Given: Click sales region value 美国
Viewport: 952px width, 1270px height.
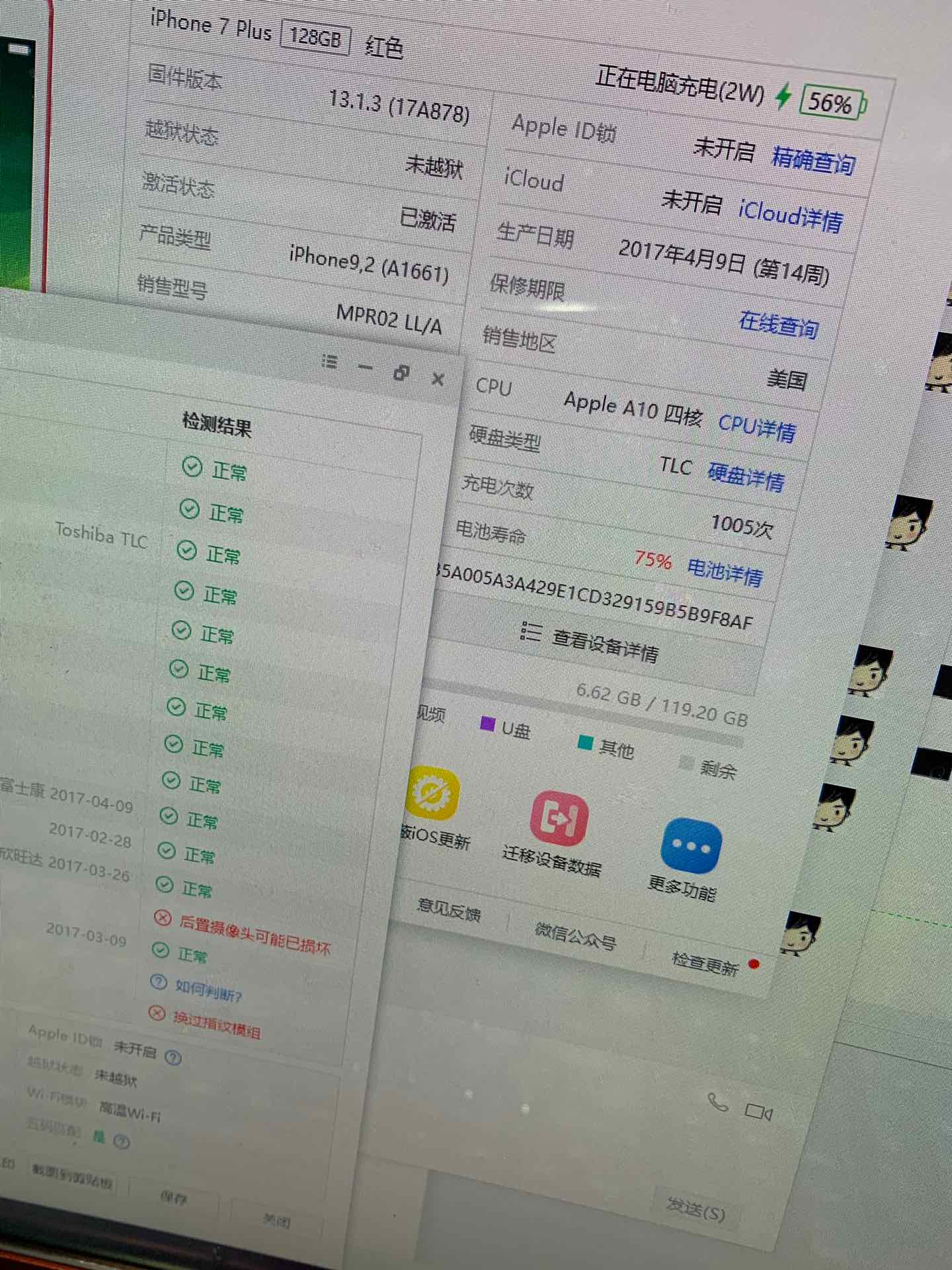Looking at the screenshot, I should (787, 380).
